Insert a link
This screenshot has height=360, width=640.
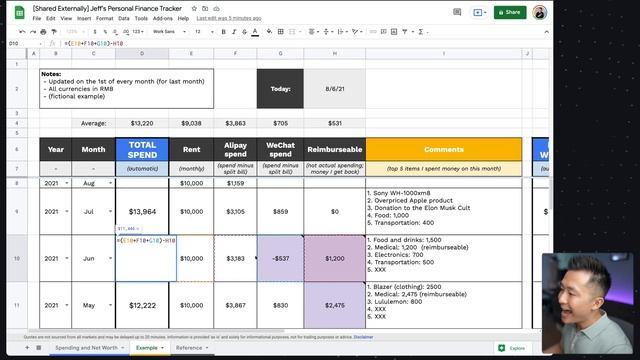373,32
